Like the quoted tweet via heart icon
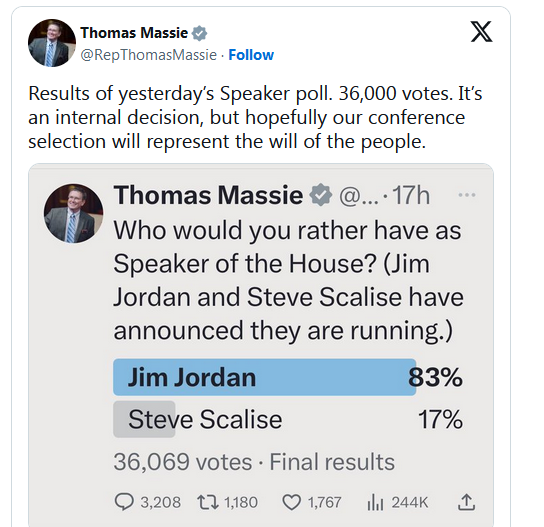The height and width of the screenshot is (527, 544). (291, 502)
